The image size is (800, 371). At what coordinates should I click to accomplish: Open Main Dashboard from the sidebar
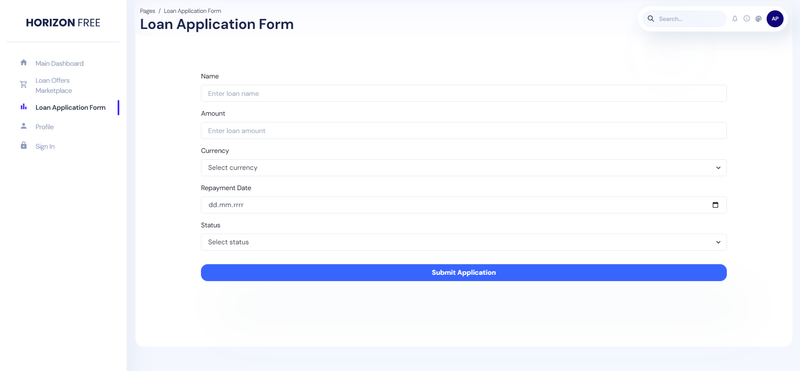tap(59, 64)
